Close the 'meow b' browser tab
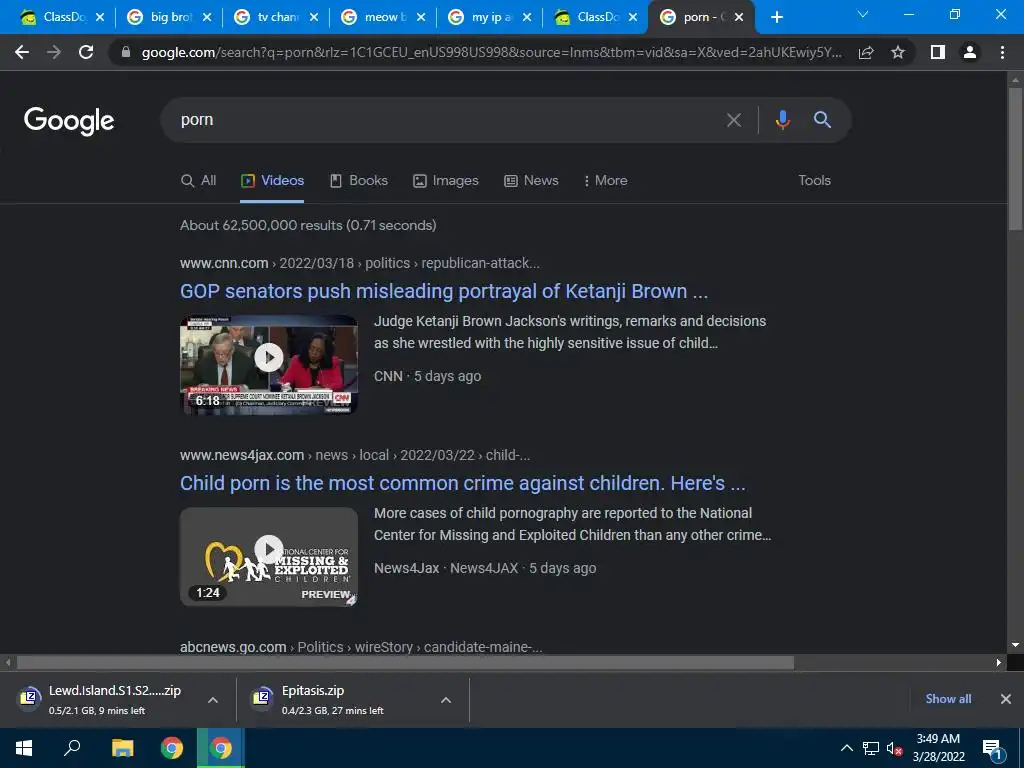Image resolution: width=1024 pixels, height=768 pixels. click(x=421, y=17)
